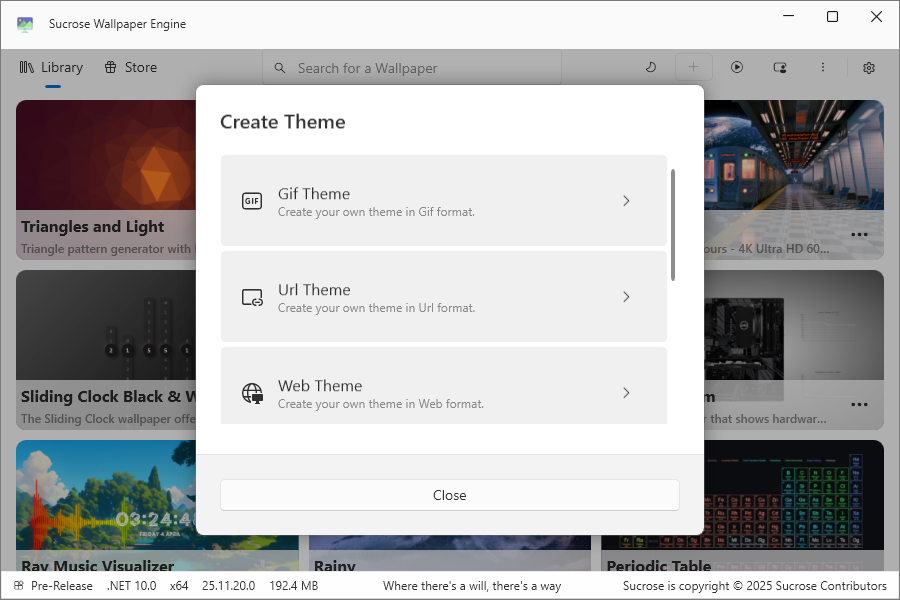Open more options on the train wallpaper card

click(x=859, y=235)
